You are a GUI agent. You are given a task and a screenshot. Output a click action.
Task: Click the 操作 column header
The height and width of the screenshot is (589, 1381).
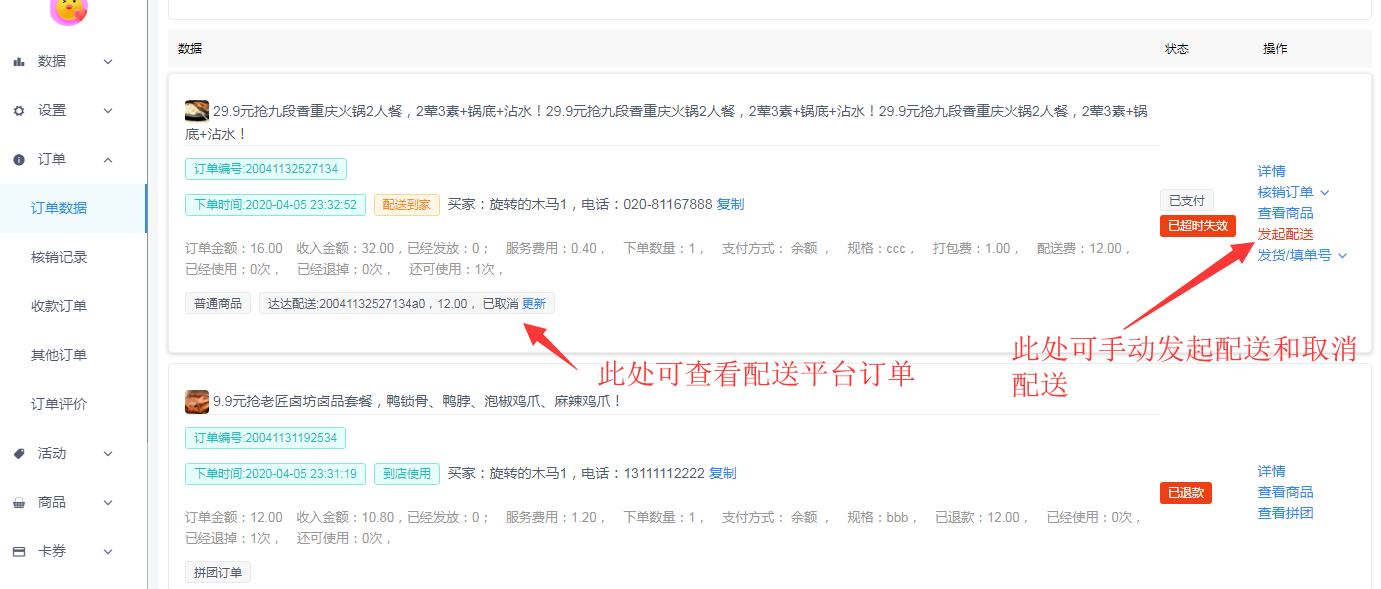[x=1275, y=49]
